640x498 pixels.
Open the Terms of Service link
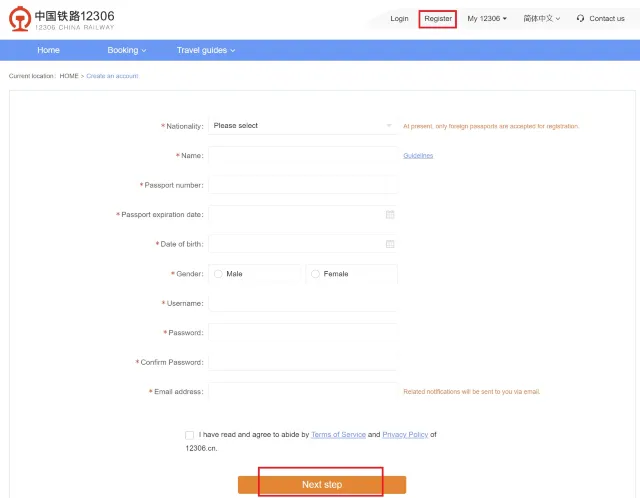click(x=338, y=435)
